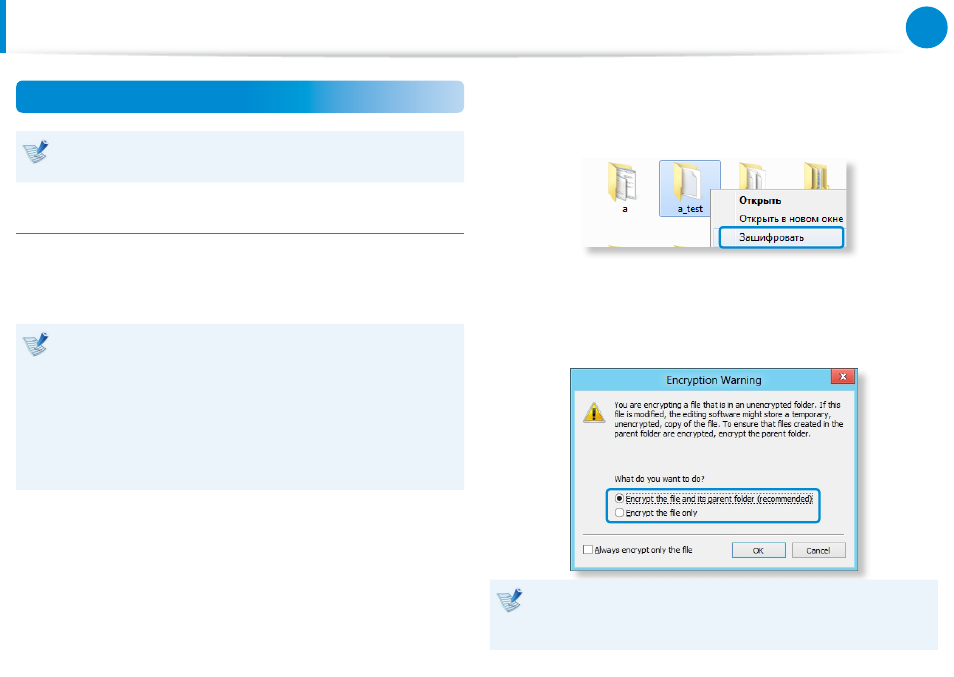Choose 'Открыть в новом окне' menu entry
954x677 pixels.
[790, 219]
